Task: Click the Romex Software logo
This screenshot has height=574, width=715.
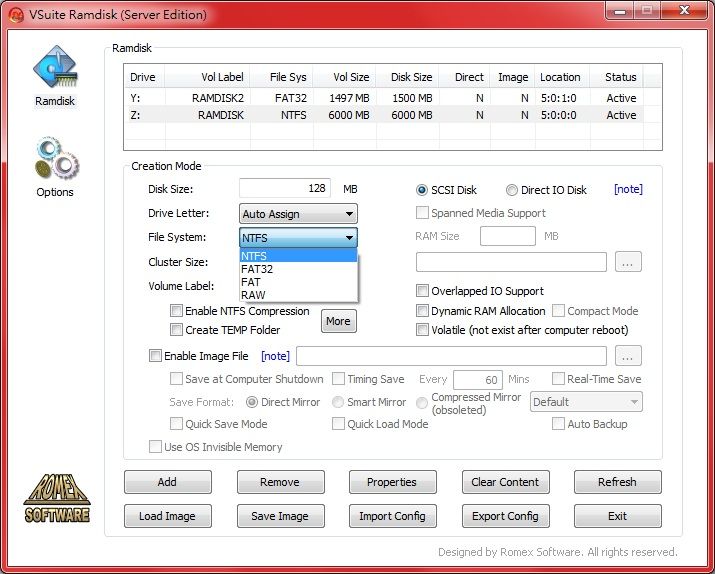Action: click(x=57, y=498)
